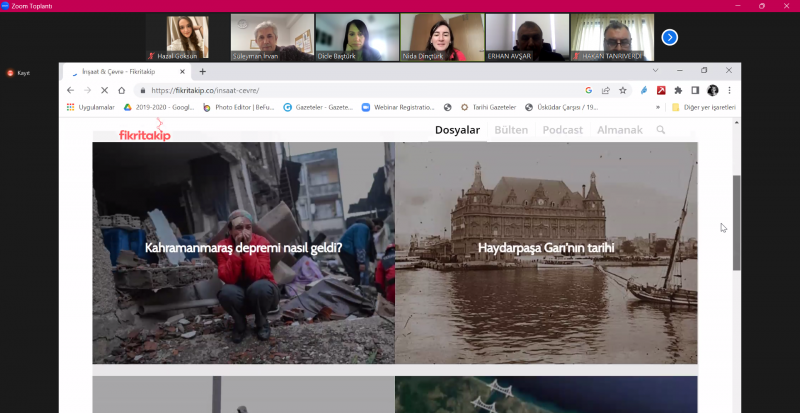
Task: Click the browser home icon
Action: (122, 90)
